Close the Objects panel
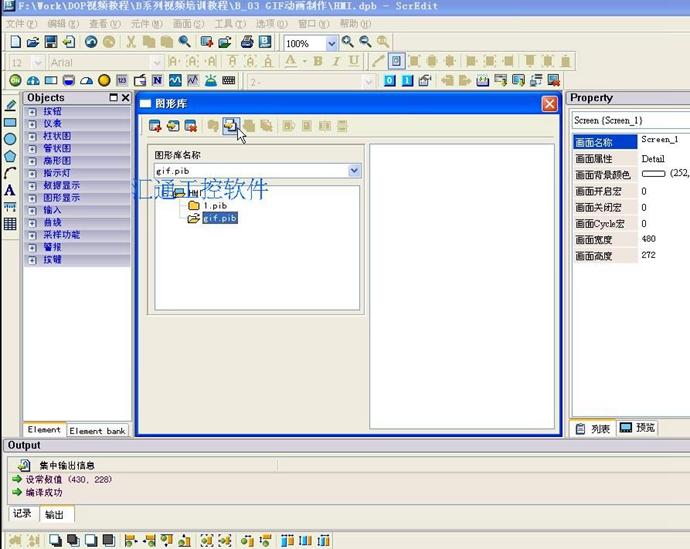The image size is (690, 549). [x=125, y=98]
